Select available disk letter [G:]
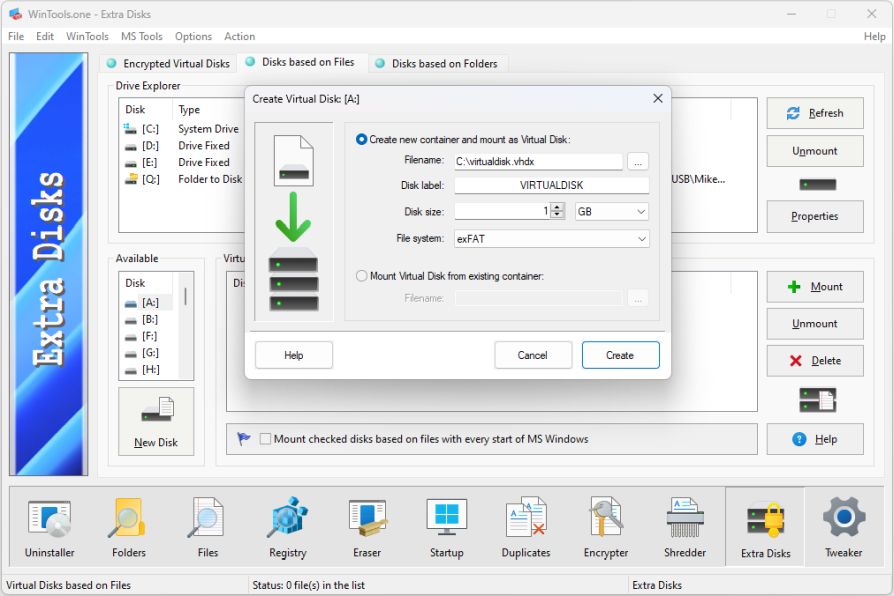 coord(149,352)
